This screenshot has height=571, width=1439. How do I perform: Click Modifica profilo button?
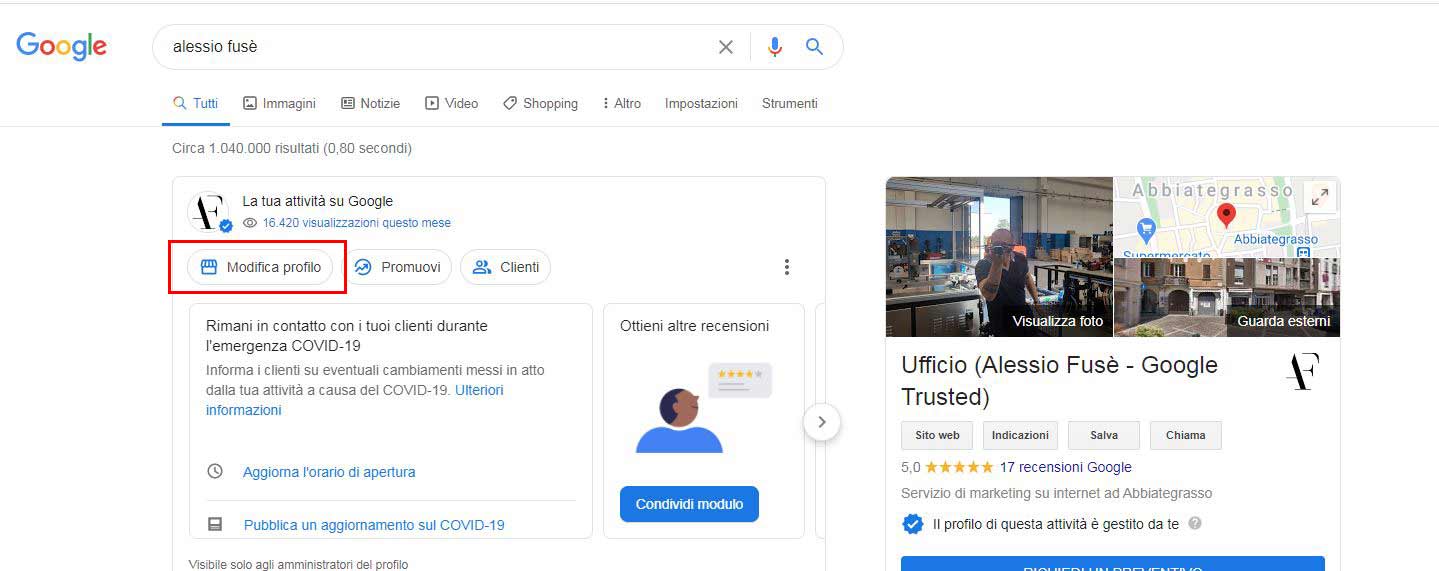click(260, 267)
